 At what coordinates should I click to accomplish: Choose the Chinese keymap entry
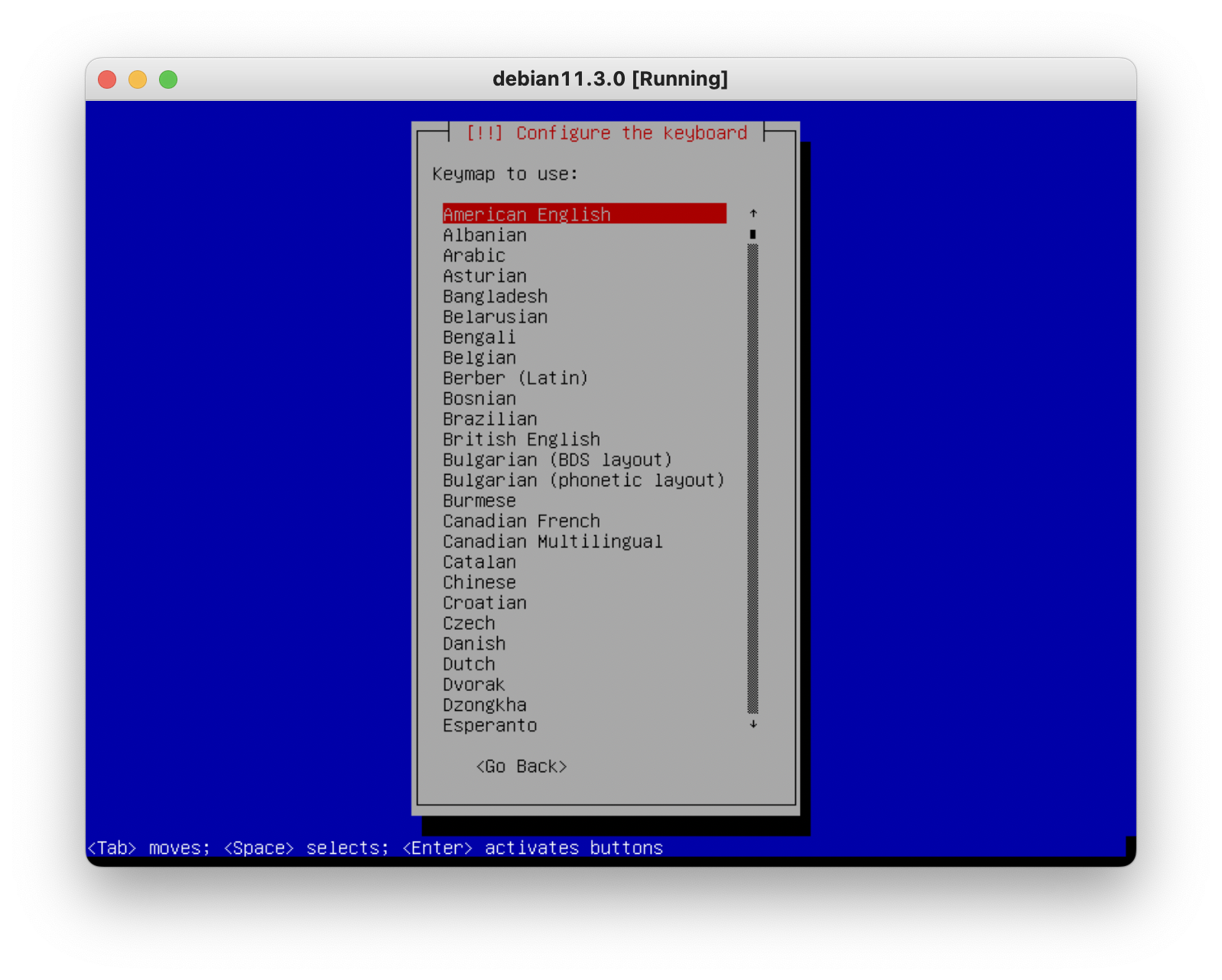pos(479,582)
